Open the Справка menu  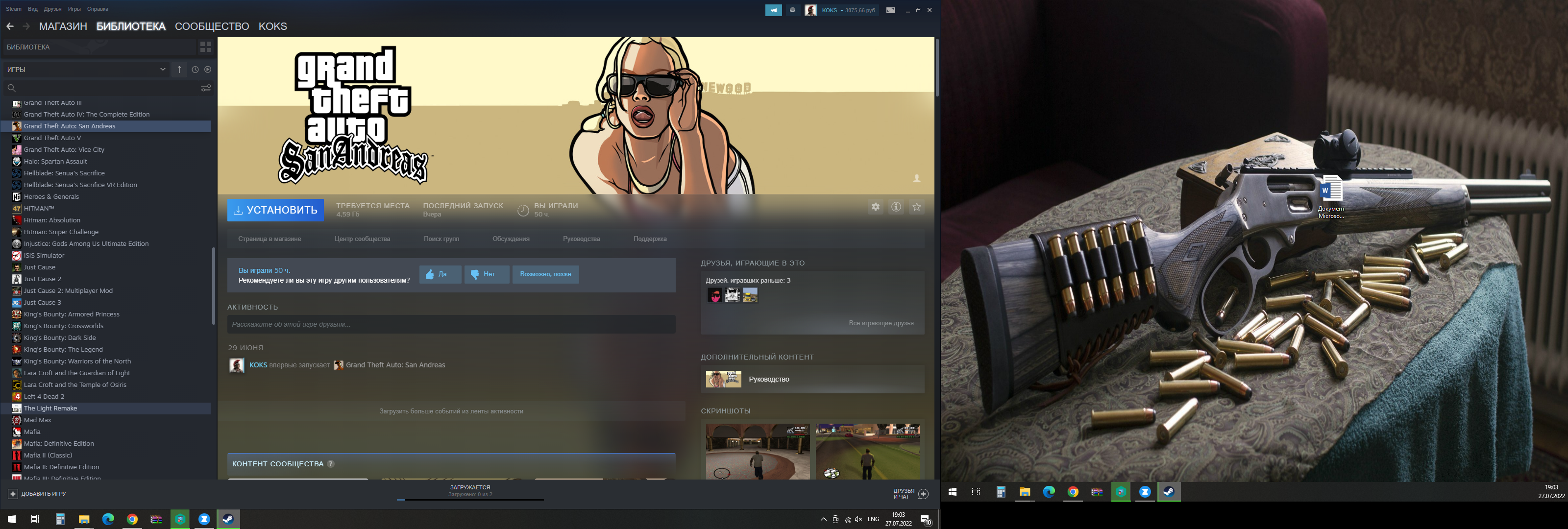tap(98, 9)
